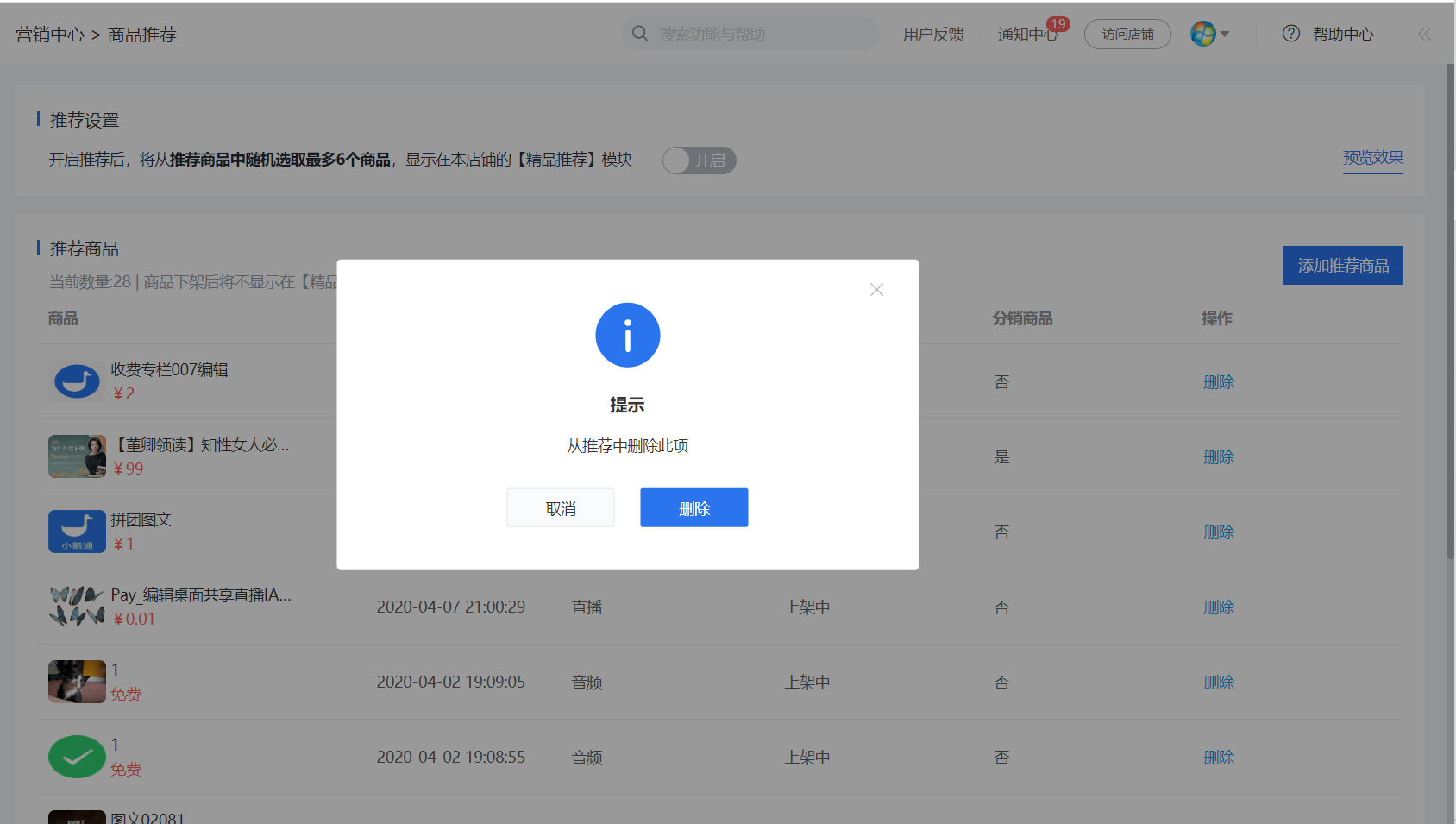Screen dimensions: 1456x824
Task: Focus the 搜索功能与帮助 search field
Action: (750, 34)
